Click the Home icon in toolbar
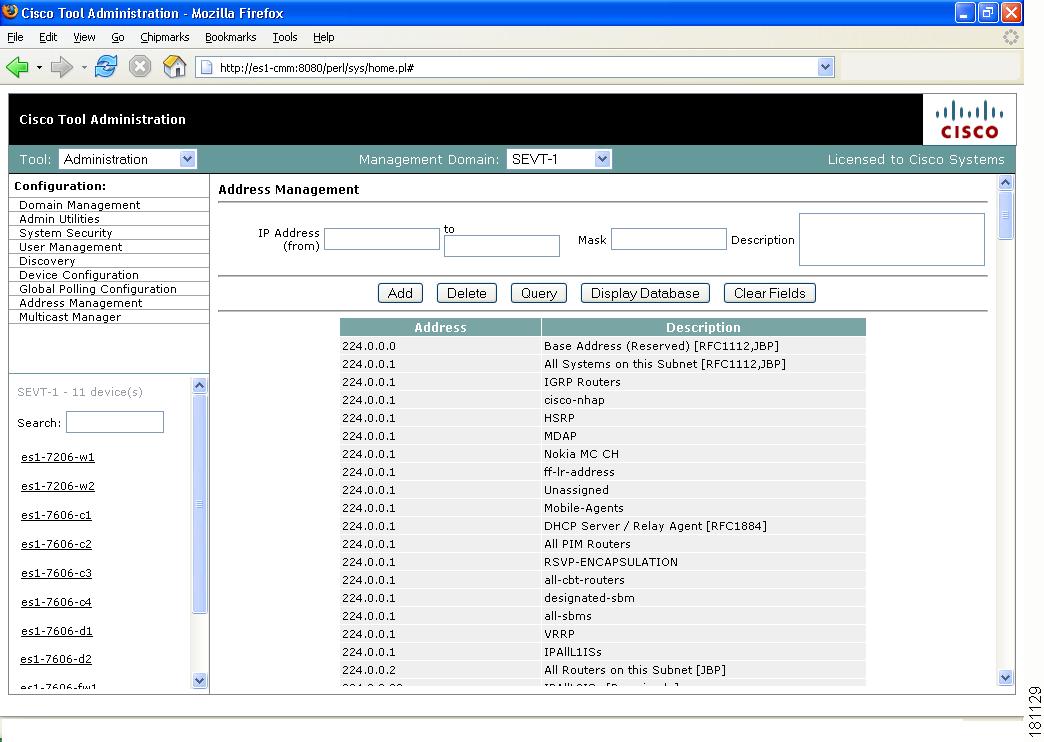Viewport: 1044px width, 742px height. 174,67
